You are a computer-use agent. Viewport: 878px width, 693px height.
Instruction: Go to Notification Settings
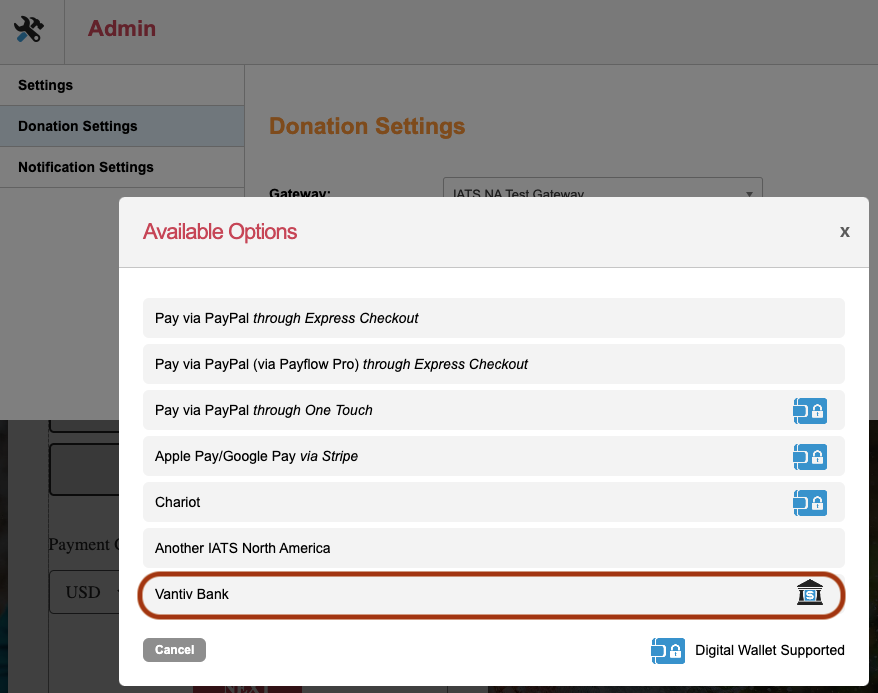point(86,167)
